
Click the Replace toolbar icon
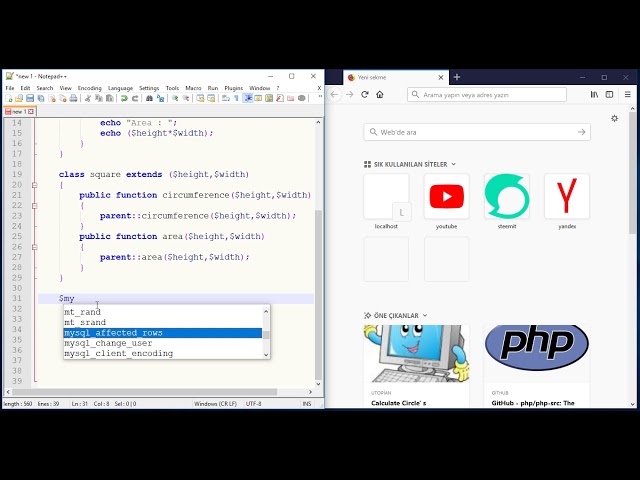click(160, 98)
